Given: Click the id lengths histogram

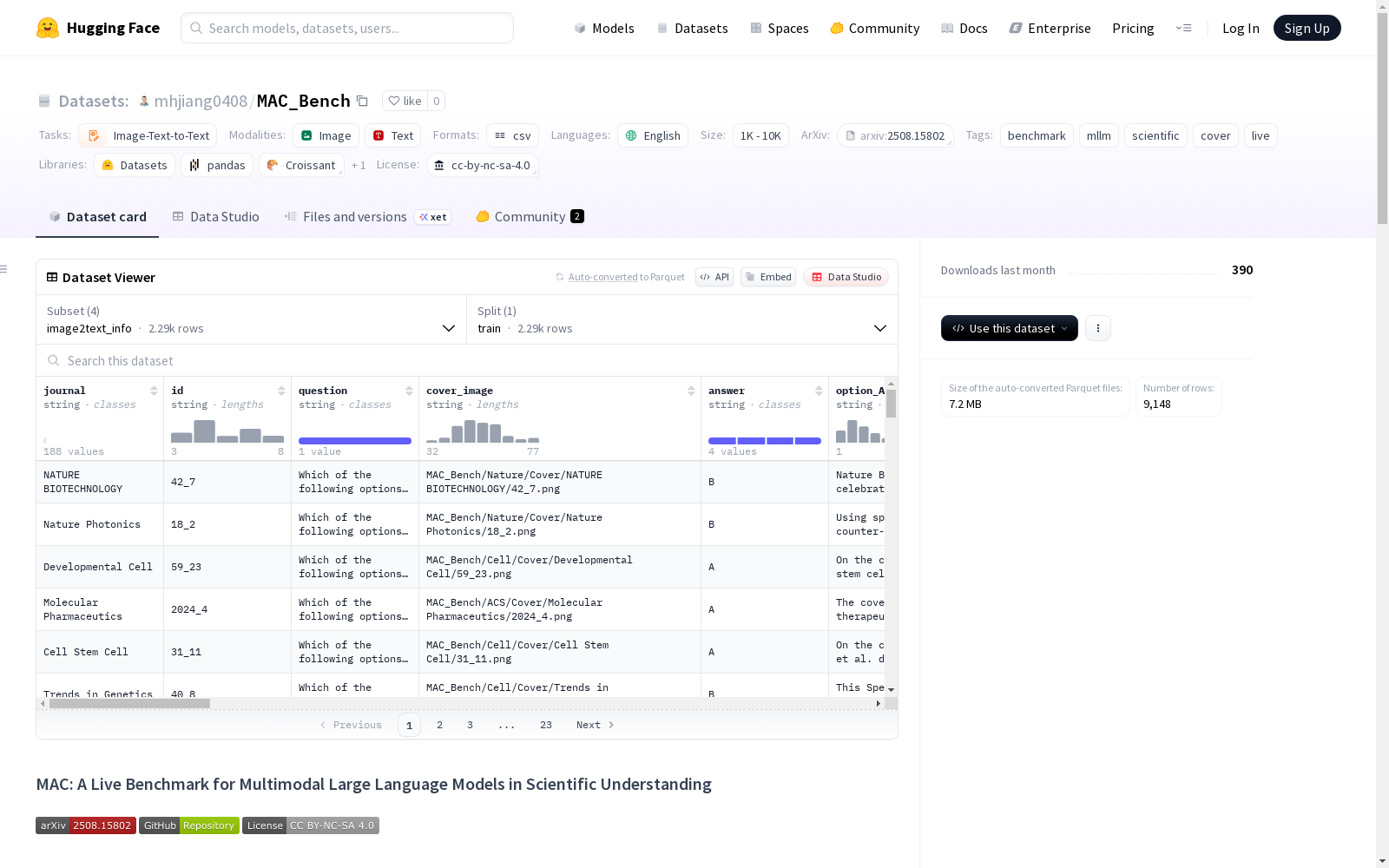Looking at the screenshot, I should [227, 431].
